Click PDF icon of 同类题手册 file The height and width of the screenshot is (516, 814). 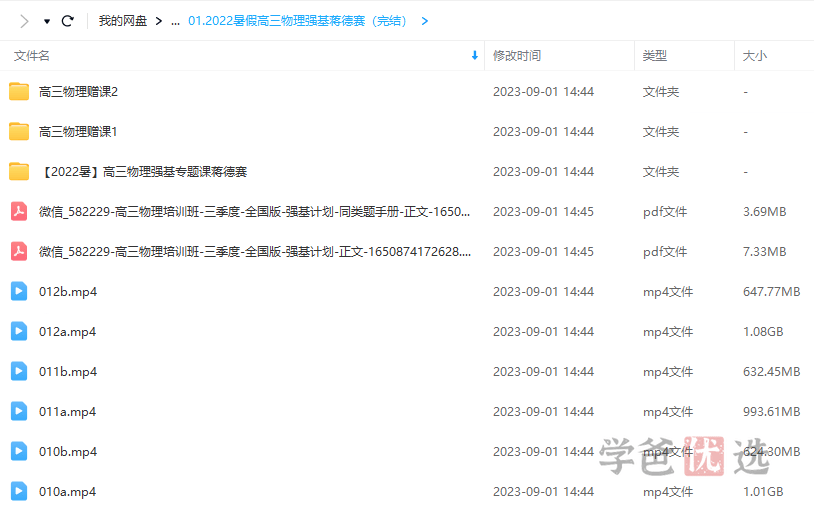pyautogui.click(x=19, y=211)
